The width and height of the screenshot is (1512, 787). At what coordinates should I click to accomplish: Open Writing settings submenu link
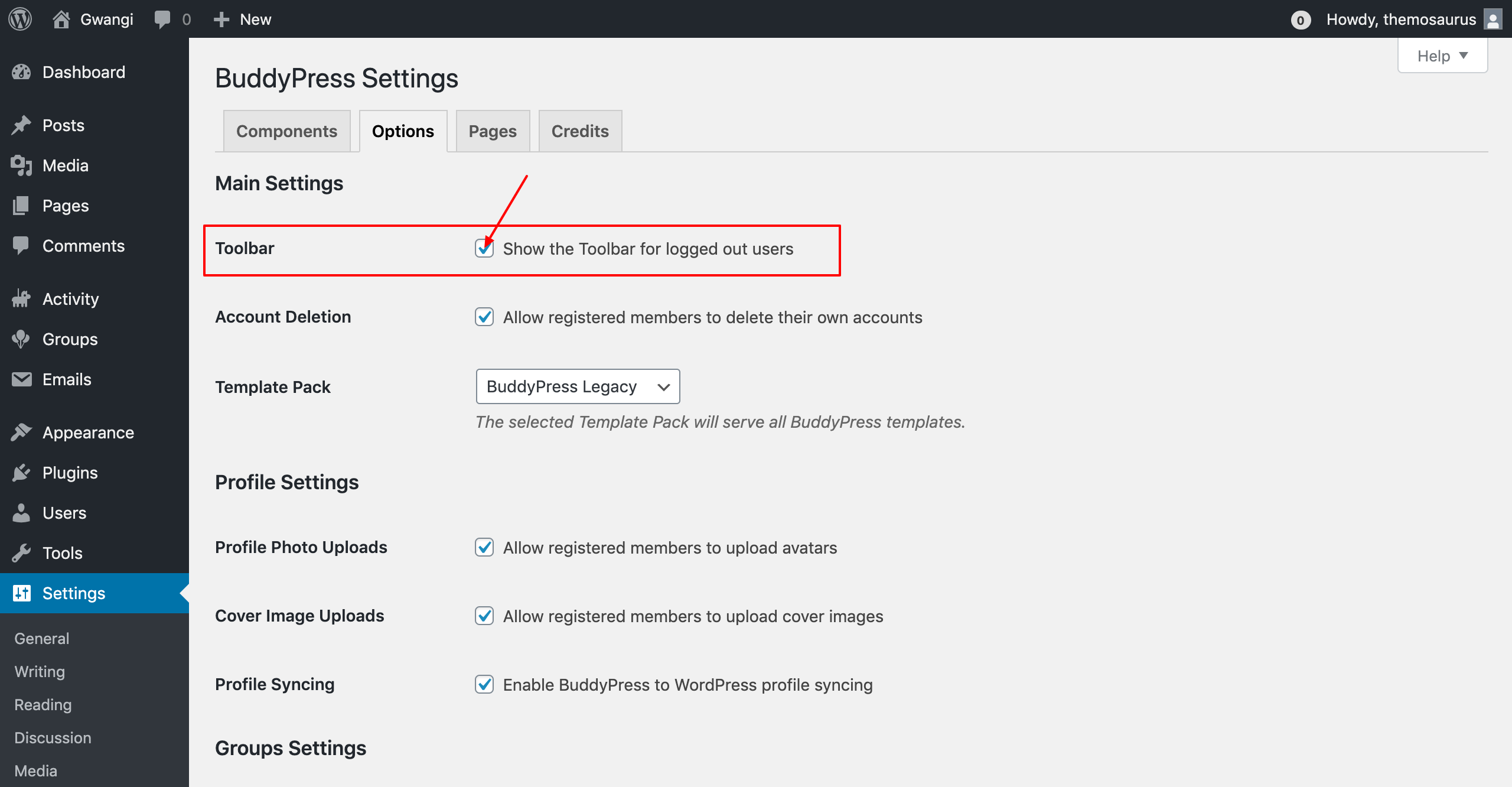click(40, 672)
